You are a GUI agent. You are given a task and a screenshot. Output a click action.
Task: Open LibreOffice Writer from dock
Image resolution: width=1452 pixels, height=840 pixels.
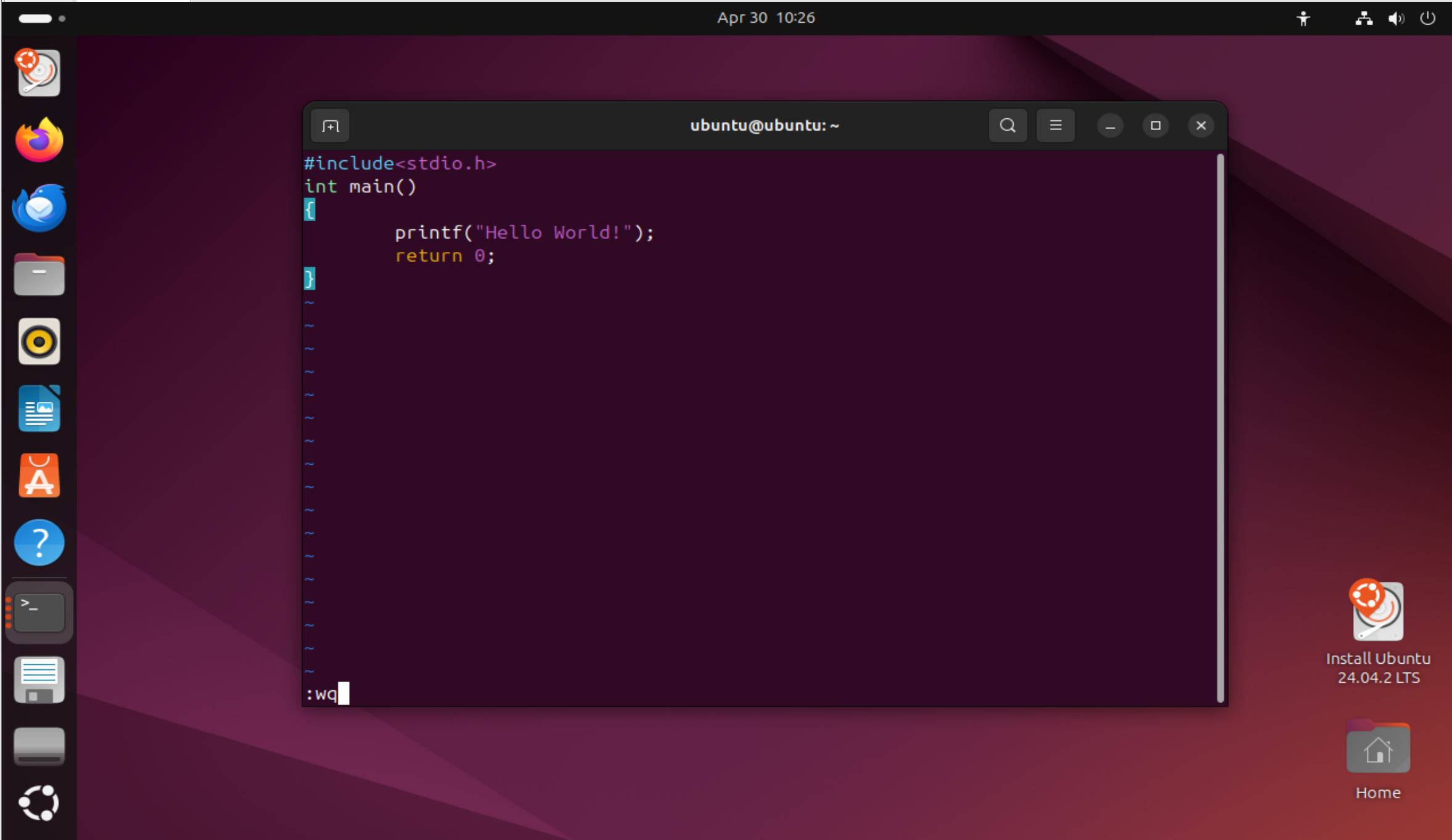point(39,409)
